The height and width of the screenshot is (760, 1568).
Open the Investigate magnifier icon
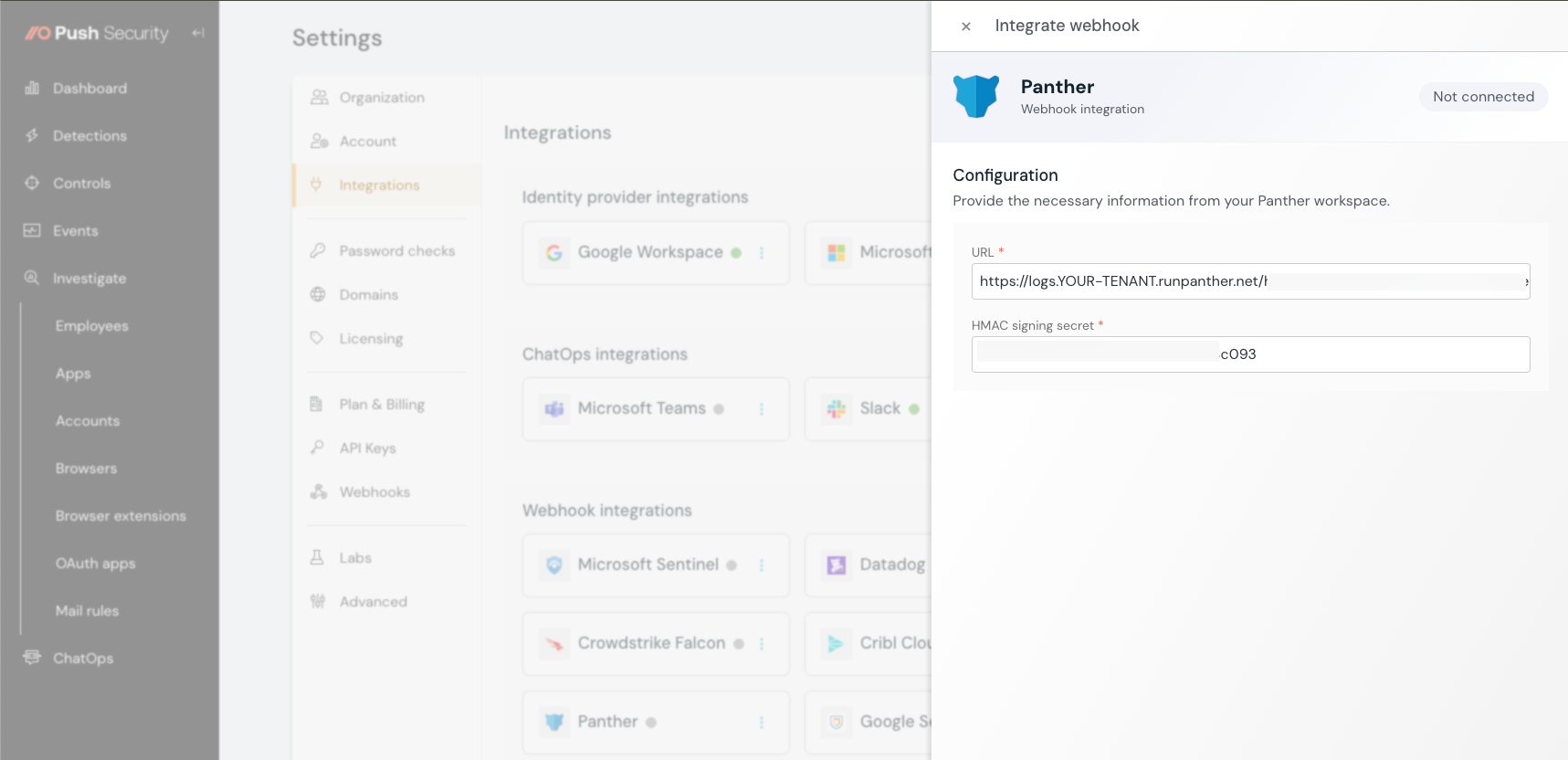click(32, 278)
